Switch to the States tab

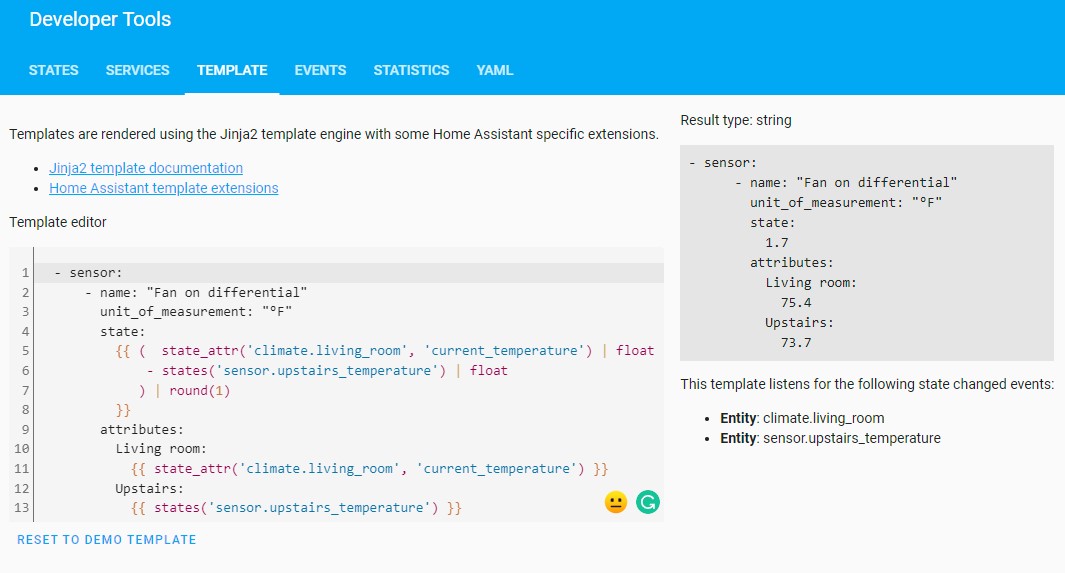[x=54, y=70]
